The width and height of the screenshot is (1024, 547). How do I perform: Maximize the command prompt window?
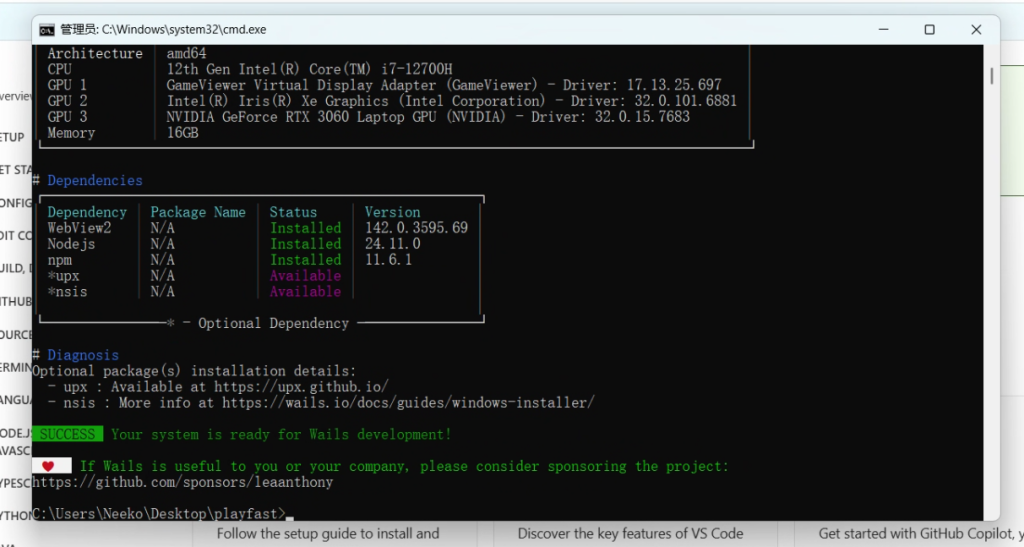coord(929,29)
